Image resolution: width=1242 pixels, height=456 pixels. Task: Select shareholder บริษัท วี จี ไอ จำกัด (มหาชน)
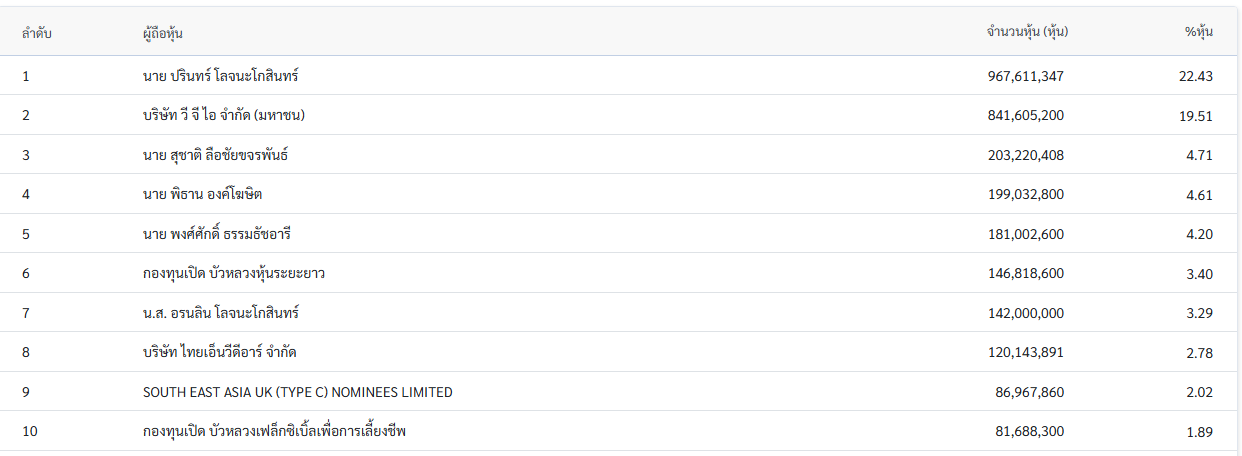point(224,115)
